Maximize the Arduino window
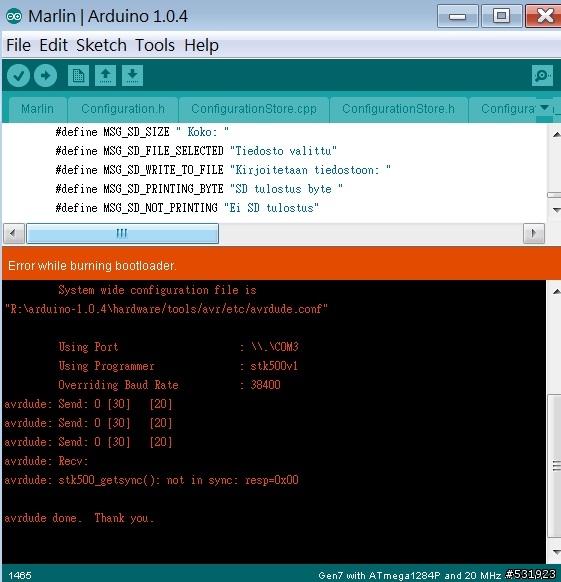Viewport: 561px width, 582px height. (501, 16)
